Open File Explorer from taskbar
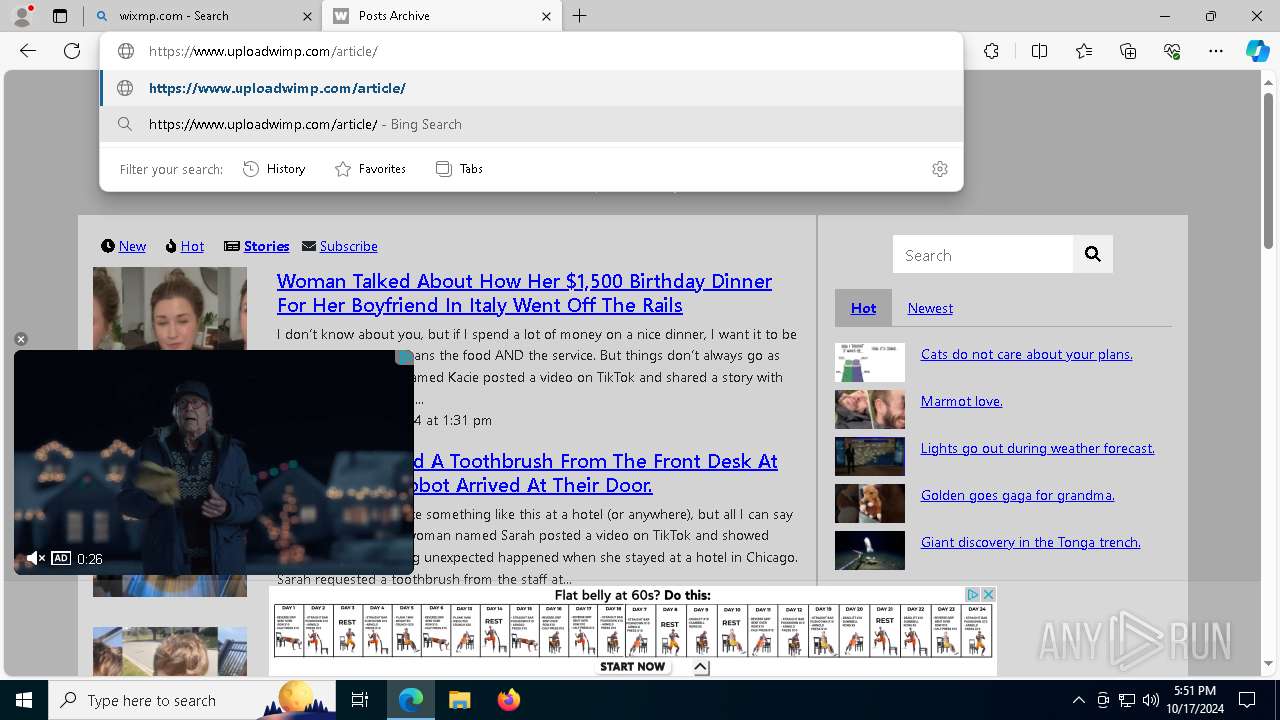The width and height of the screenshot is (1280, 720). tap(459, 700)
